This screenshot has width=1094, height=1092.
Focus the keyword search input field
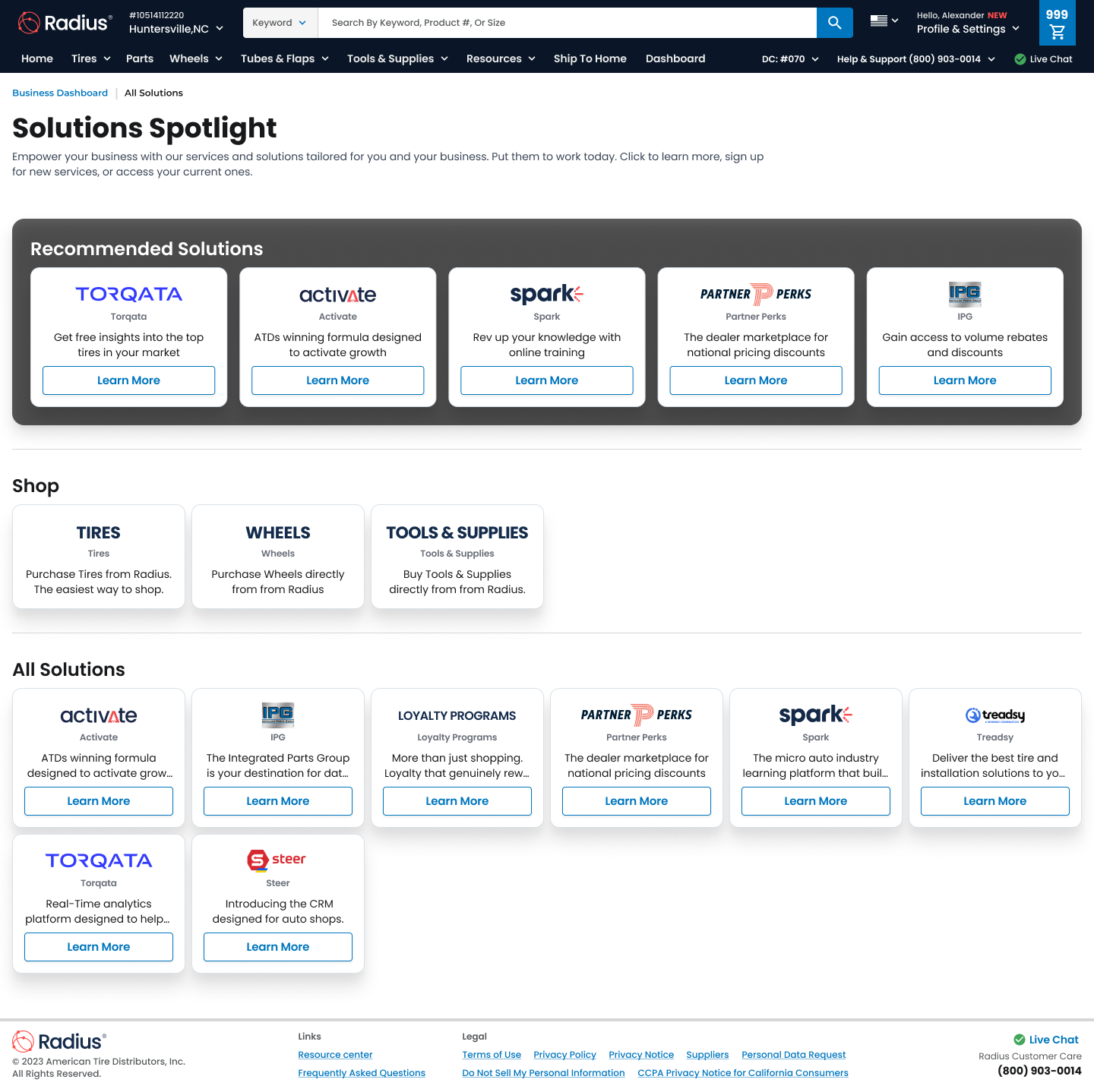coord(568,23)
